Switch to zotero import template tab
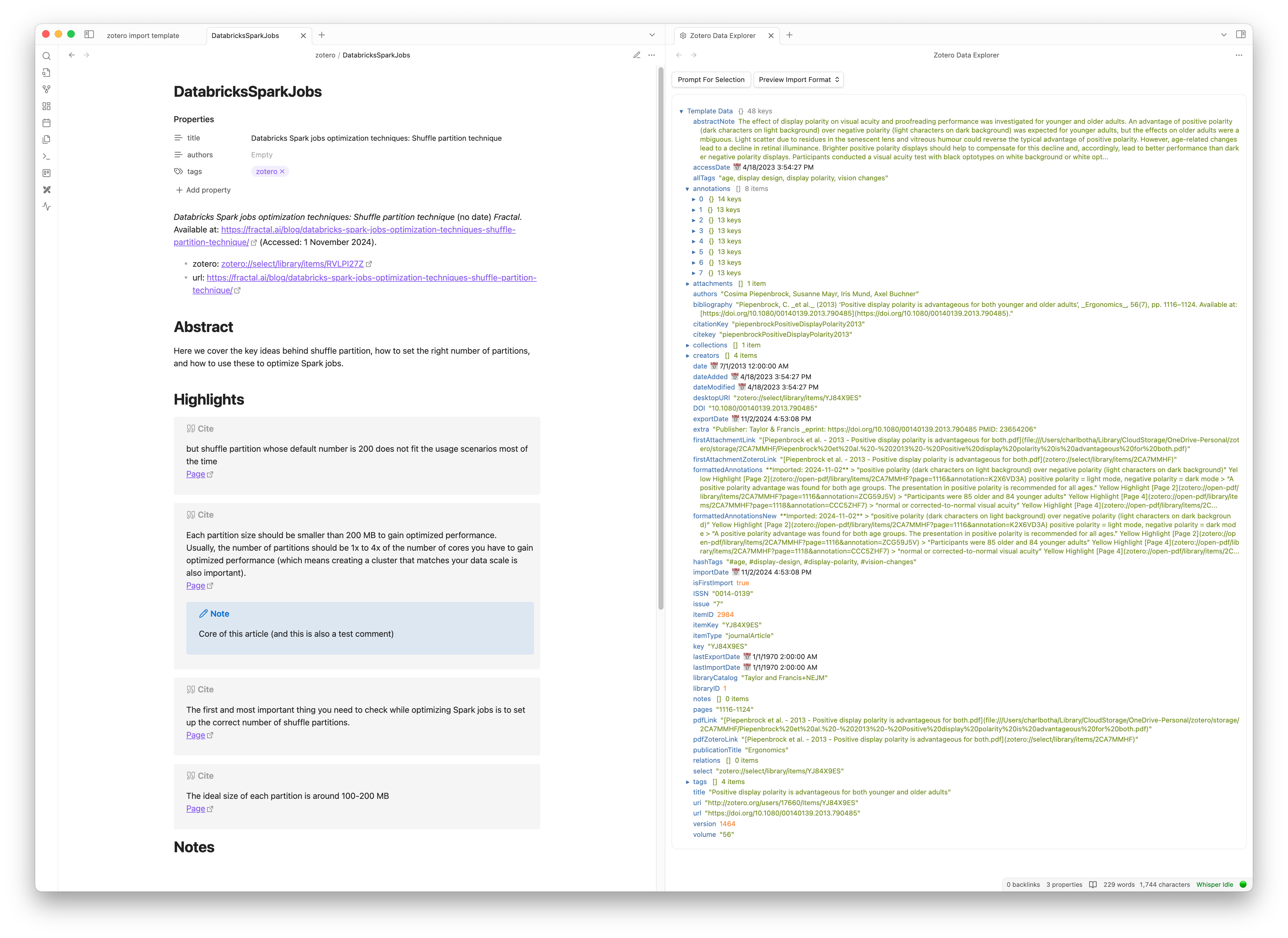The image size is (1288, 938). click(143, 36)
